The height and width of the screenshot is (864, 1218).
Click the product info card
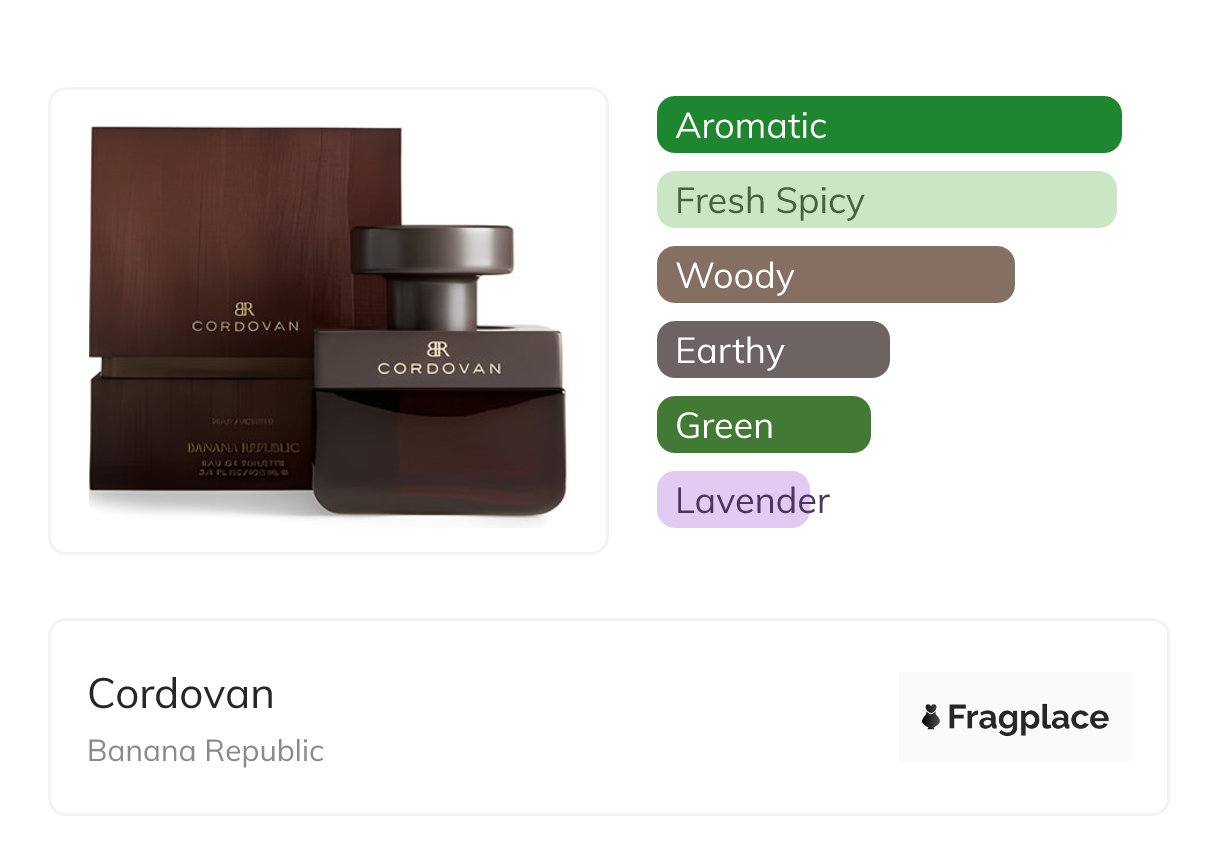click(609, 717)
